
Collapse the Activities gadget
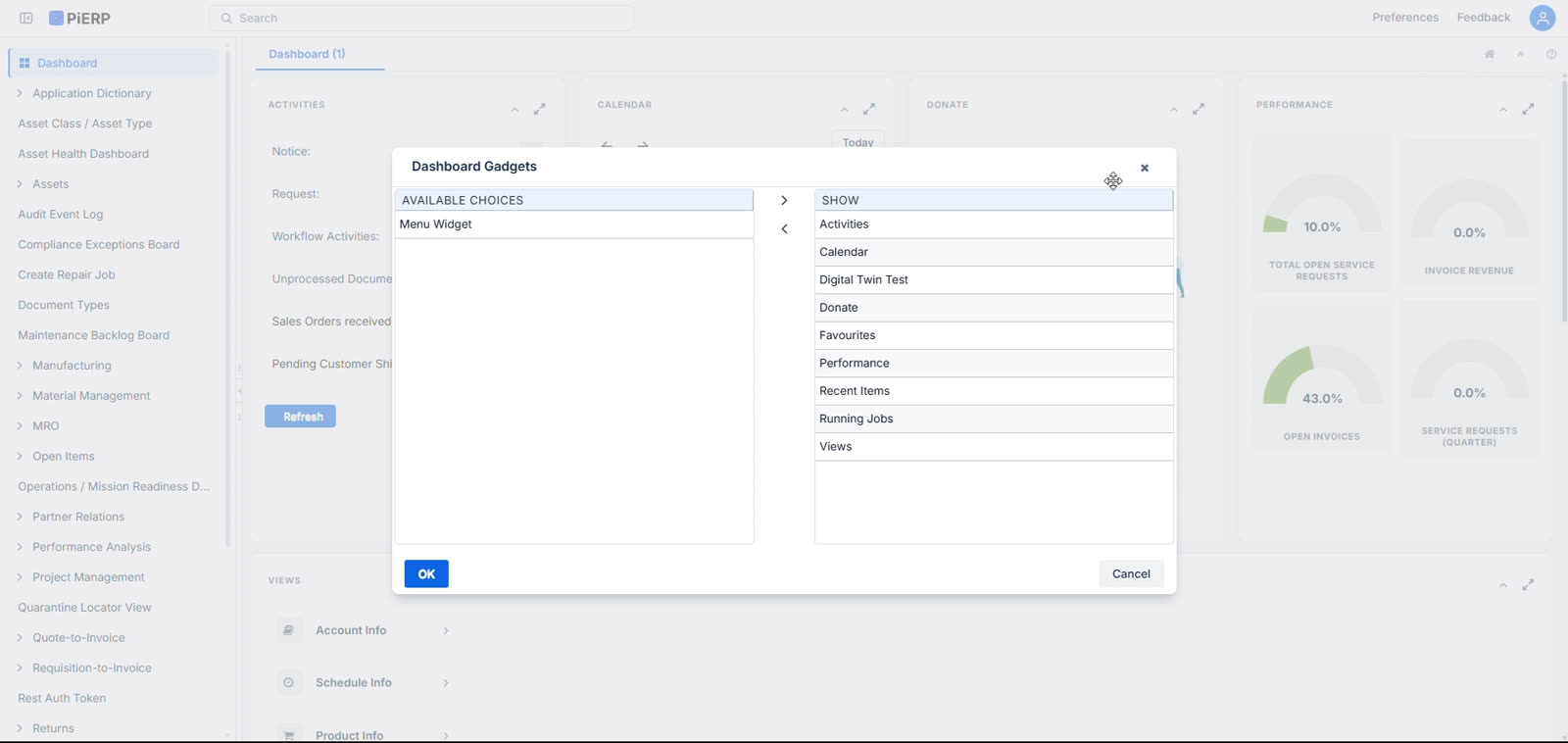coord(514,110)
